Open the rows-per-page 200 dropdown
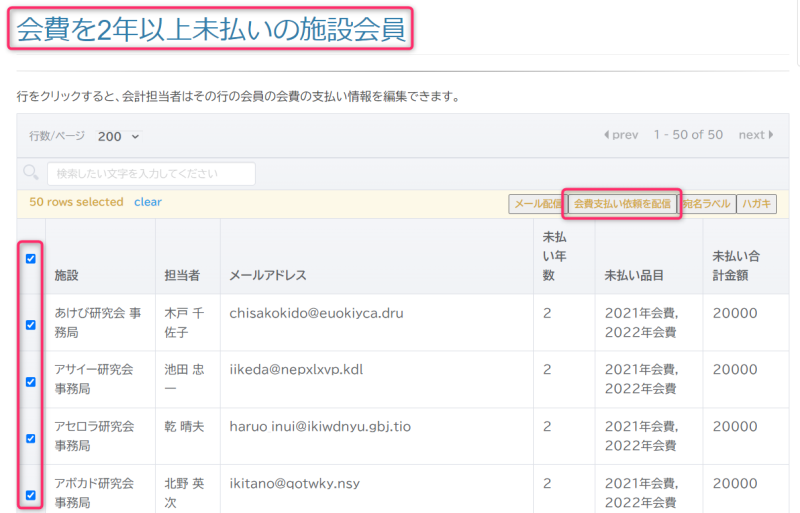 point(119,136)
